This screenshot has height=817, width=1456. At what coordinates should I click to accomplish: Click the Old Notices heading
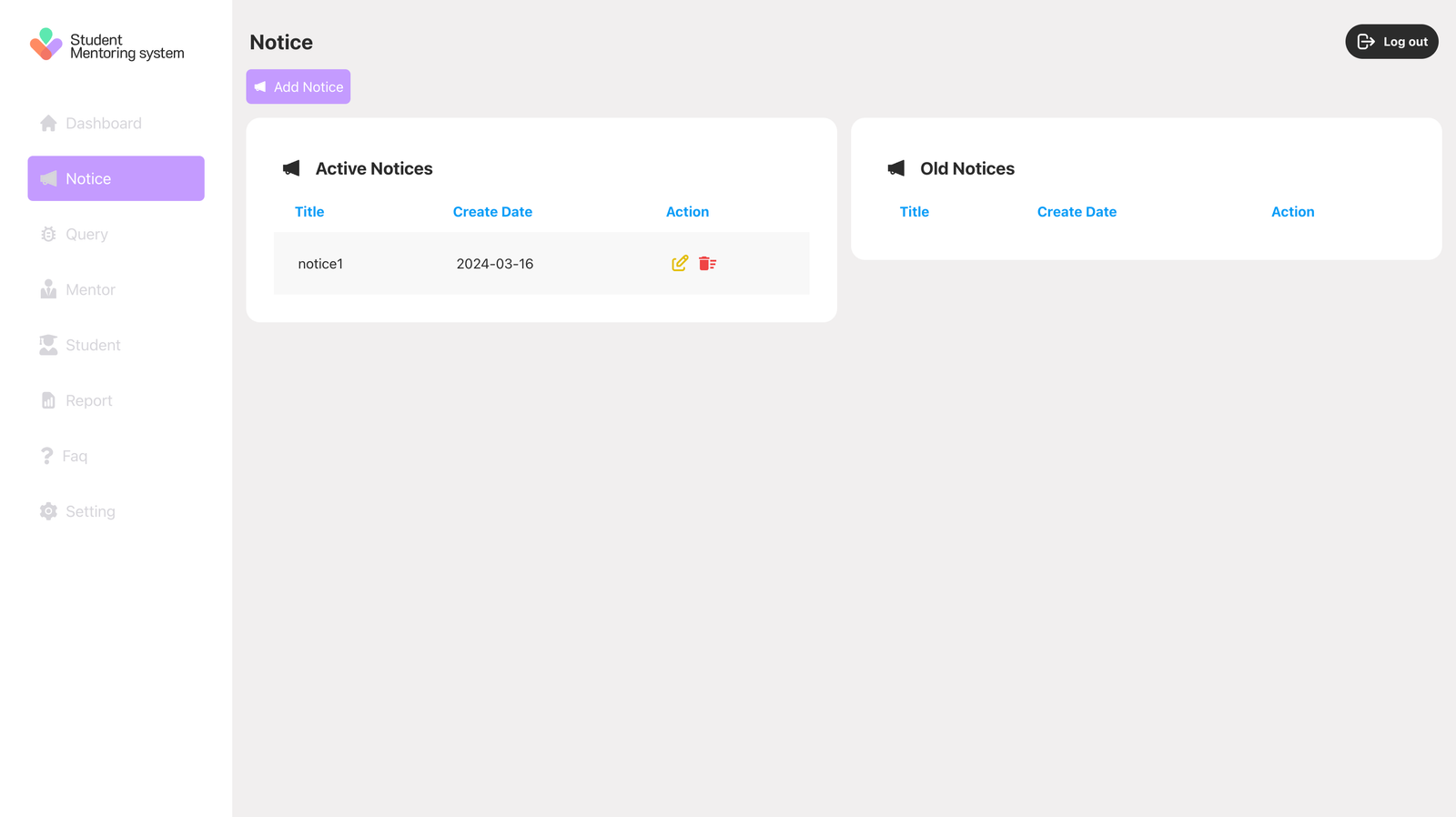[967, 168]
